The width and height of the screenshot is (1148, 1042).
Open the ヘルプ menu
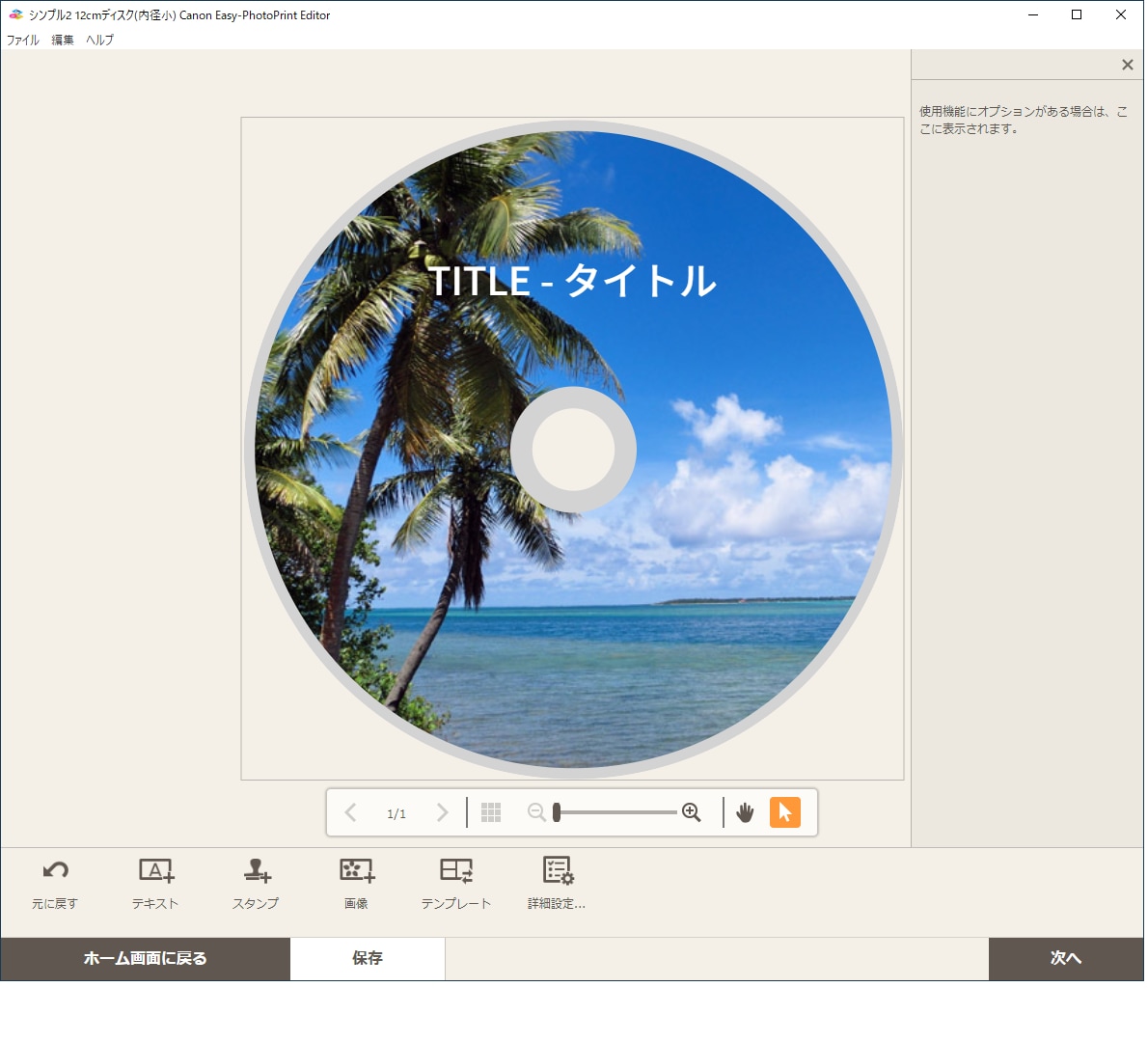(99, 40)
